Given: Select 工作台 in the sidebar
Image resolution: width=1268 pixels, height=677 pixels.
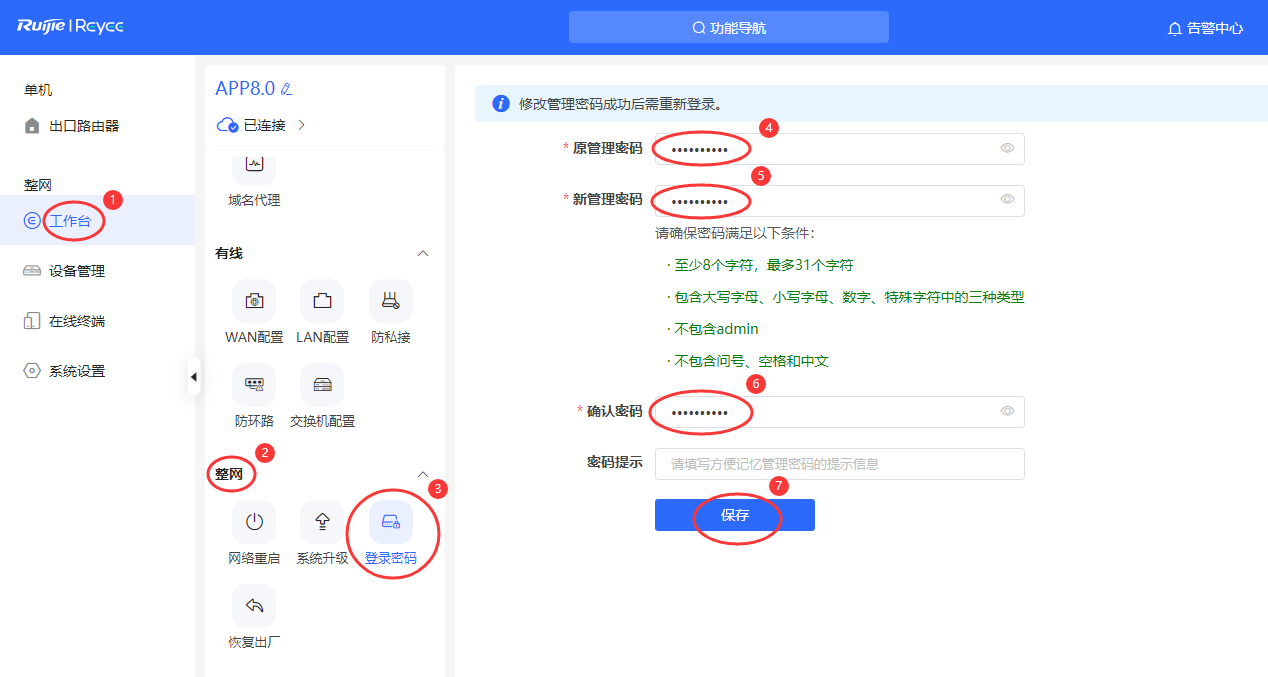Looking at the screenshot, I should tap(98, 220).
